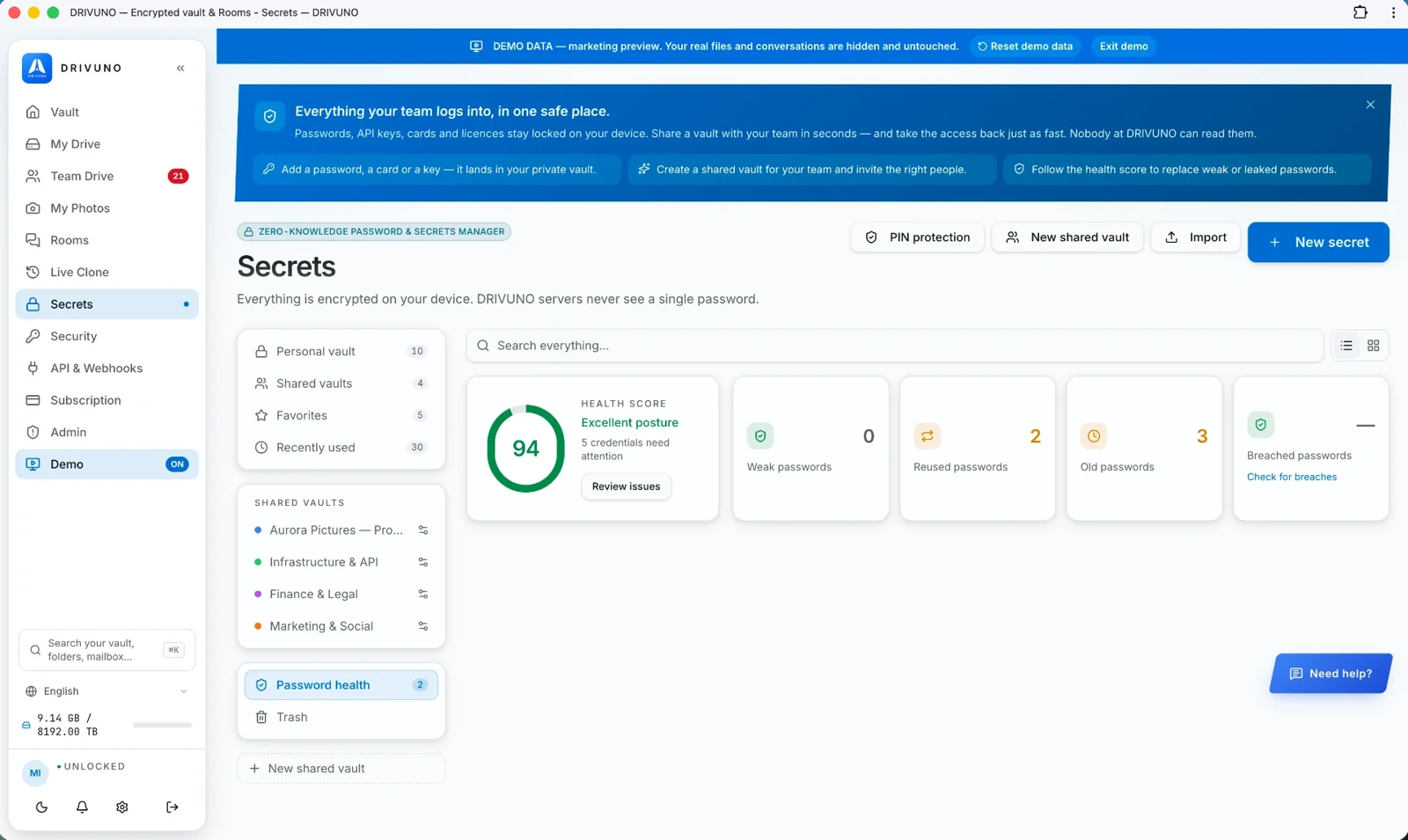Switch to list view icon

1346,346
